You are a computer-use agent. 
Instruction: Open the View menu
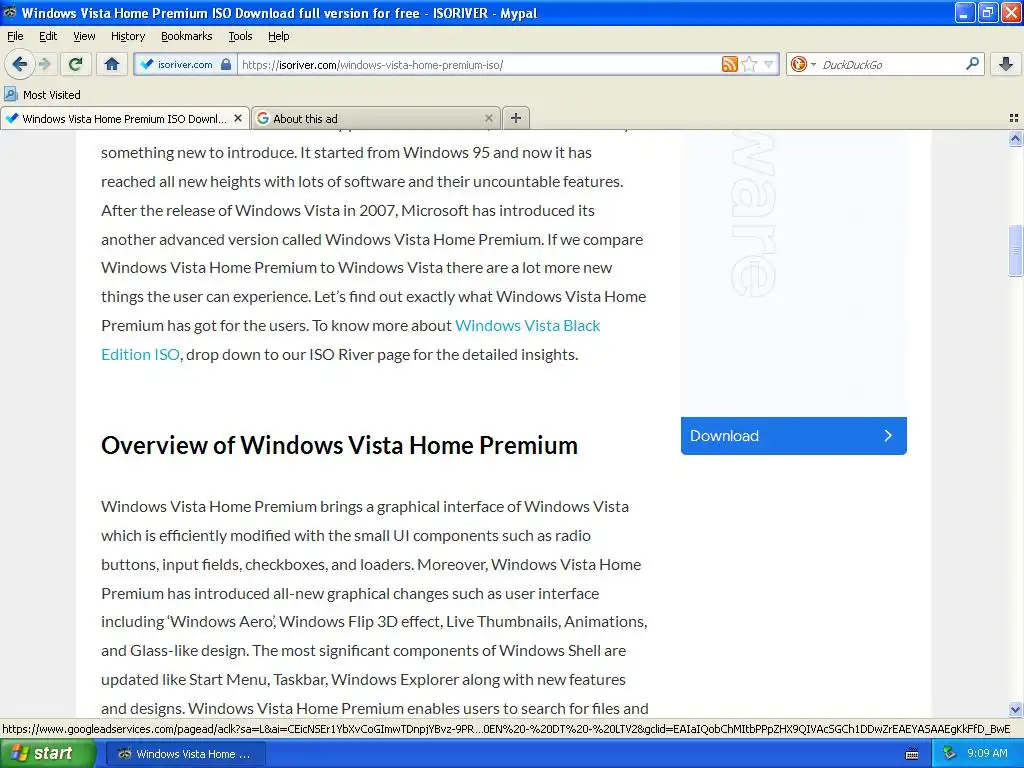[x=84, y=36]
